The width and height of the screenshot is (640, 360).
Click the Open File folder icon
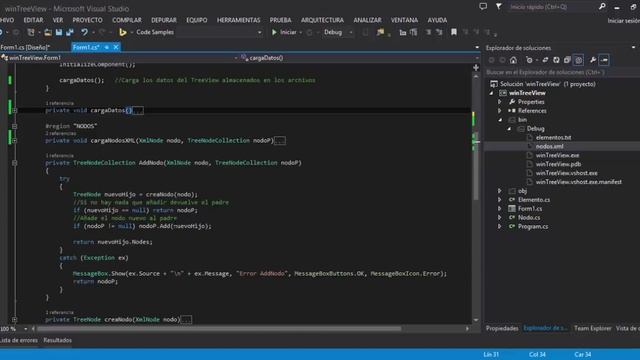(48, 32)
